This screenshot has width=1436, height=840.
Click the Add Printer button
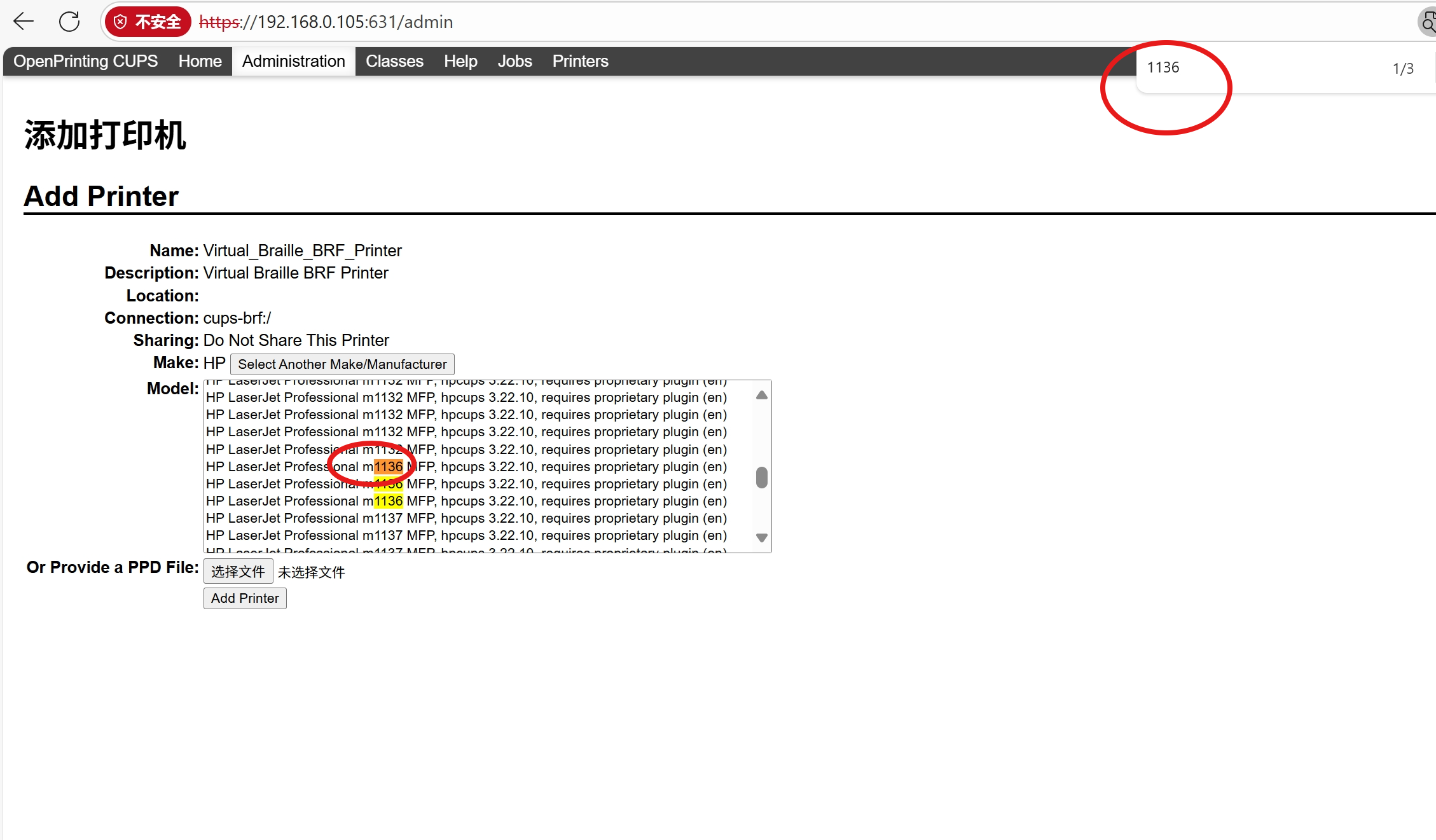[245, 598]
